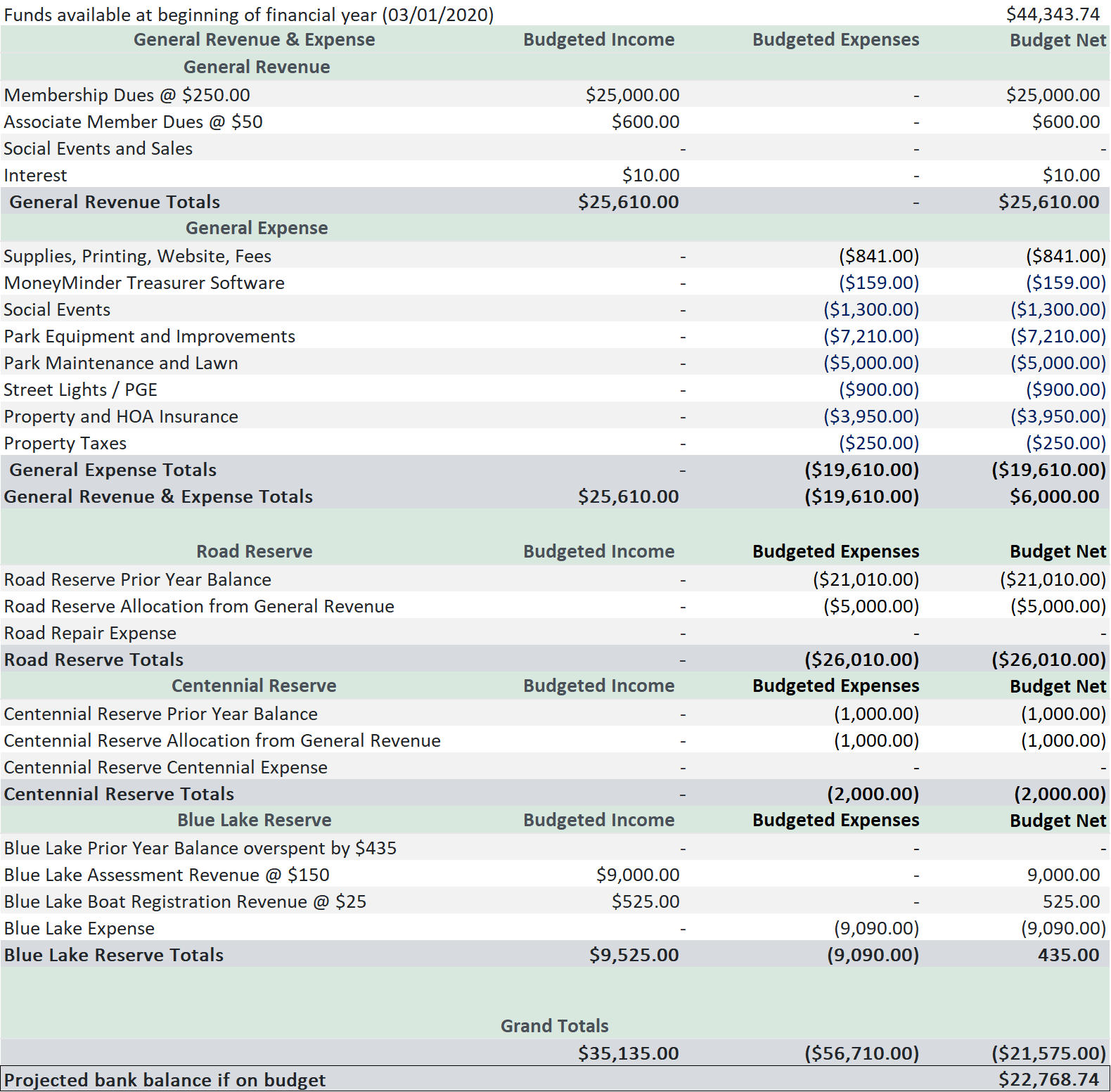Click 'Centennial Reserve Centennial Expense' label
The image size is (1111, 1092).
[x=166, y=767]
